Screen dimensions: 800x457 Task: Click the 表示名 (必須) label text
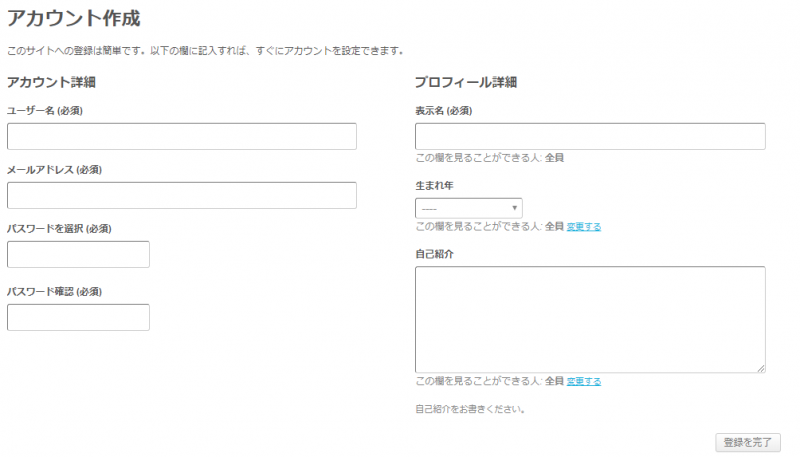(x=443, y=111)
